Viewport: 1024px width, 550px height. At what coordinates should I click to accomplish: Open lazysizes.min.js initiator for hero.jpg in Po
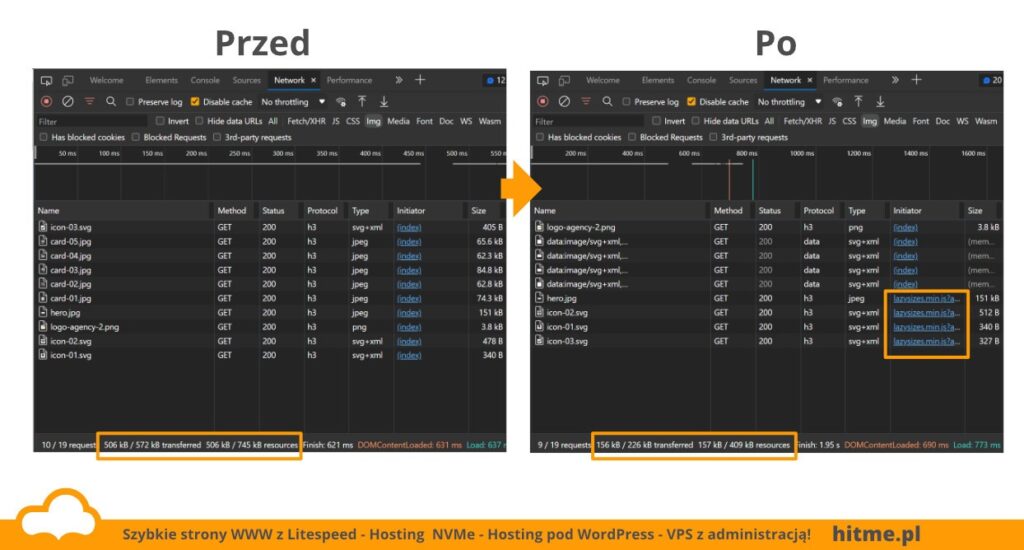pyautogui.click(x=927, y=299)
